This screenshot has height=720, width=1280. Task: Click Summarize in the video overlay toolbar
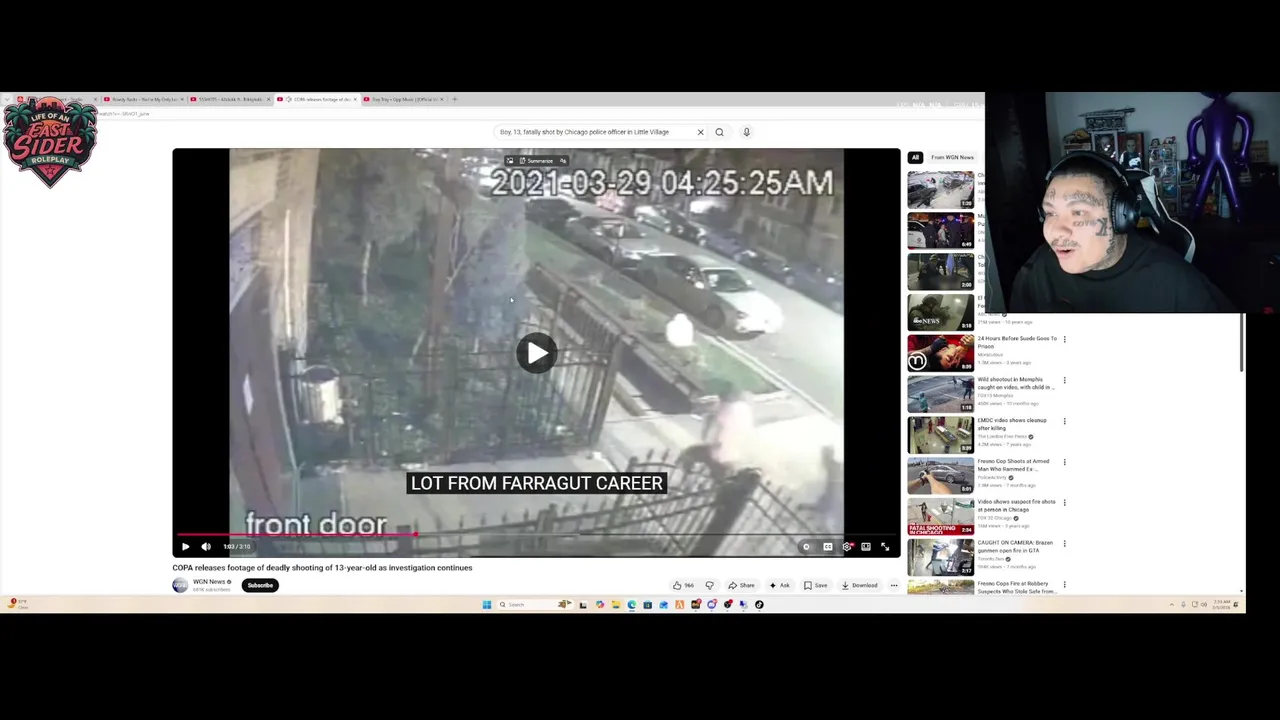coord(536,161)
